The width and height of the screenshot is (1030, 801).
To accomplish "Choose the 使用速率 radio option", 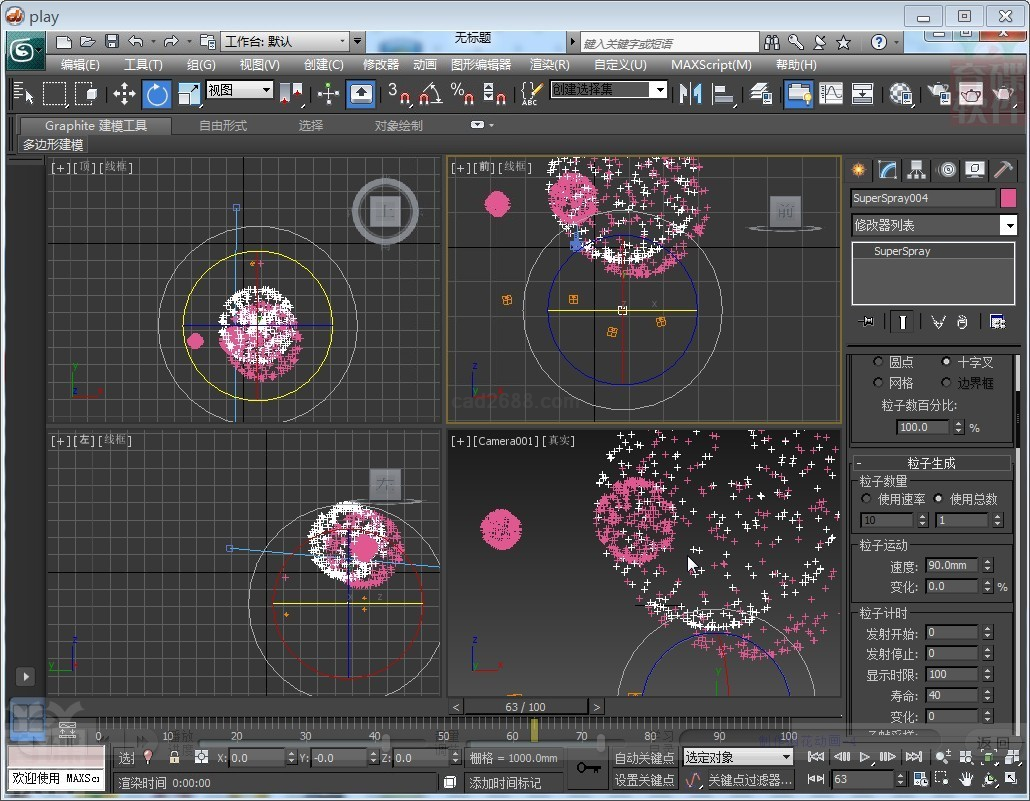I will coord(866,499).
